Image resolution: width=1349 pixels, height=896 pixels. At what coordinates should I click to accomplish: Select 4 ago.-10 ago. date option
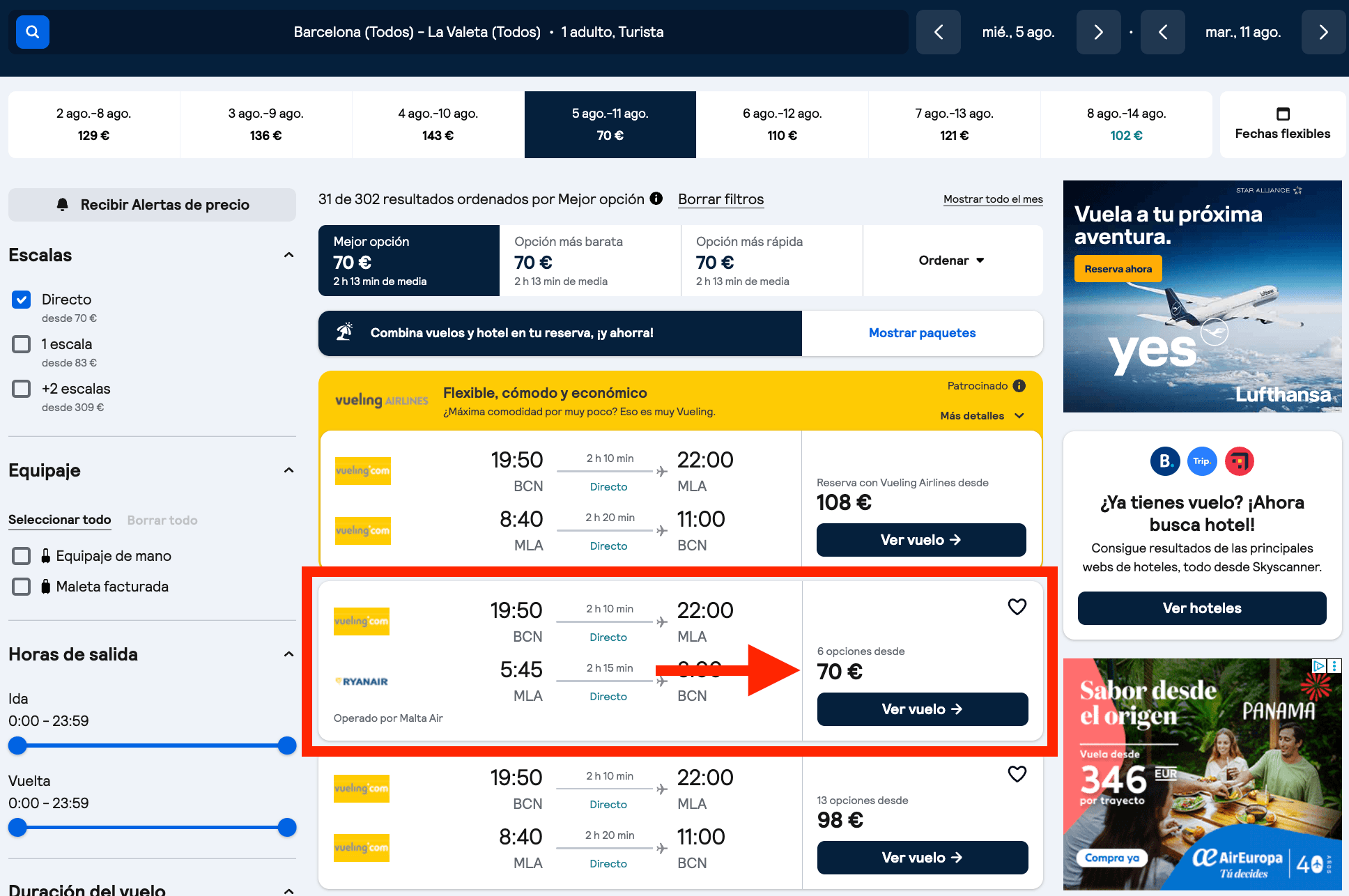click(438, 125)
